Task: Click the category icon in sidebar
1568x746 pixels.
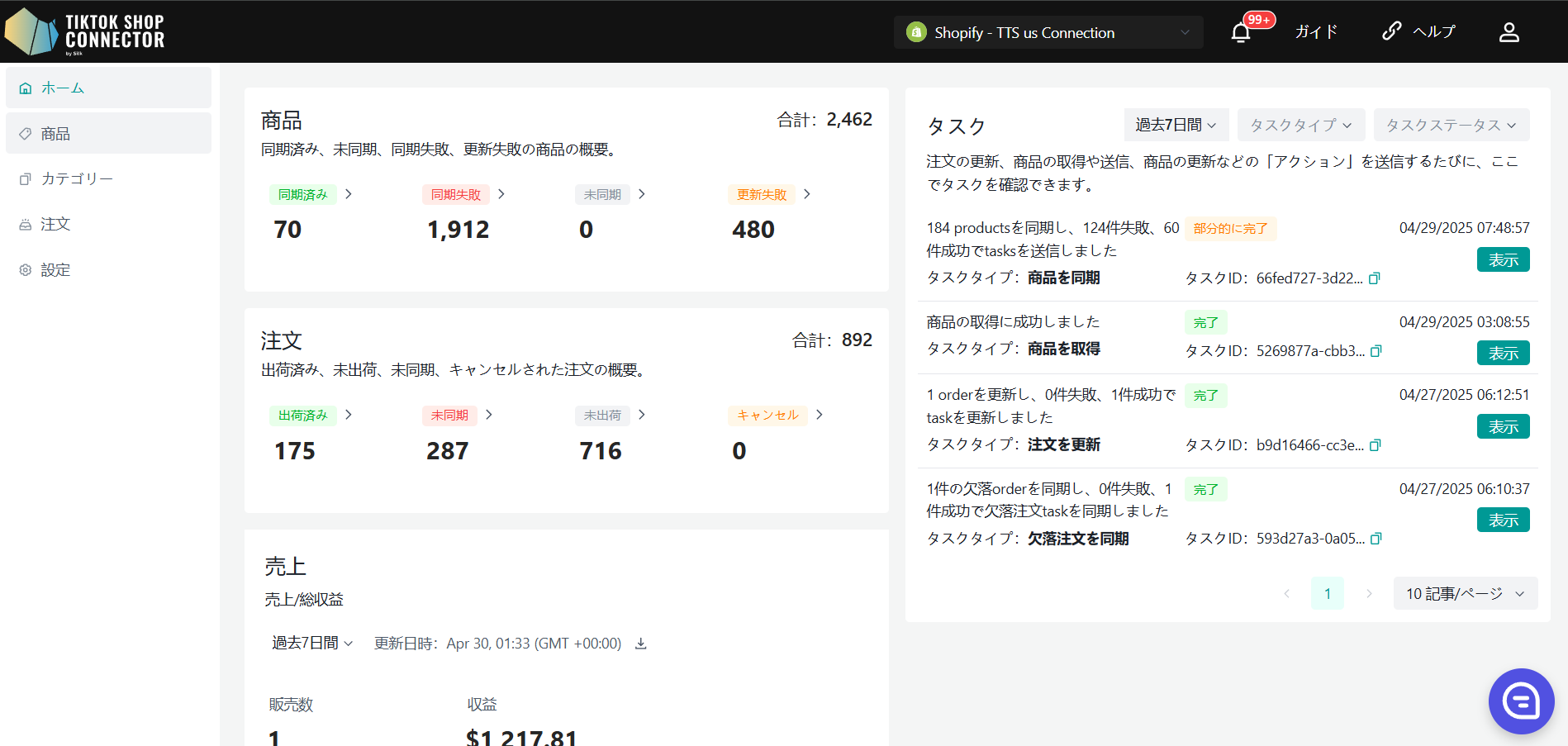Action: (x=26, y=179)
